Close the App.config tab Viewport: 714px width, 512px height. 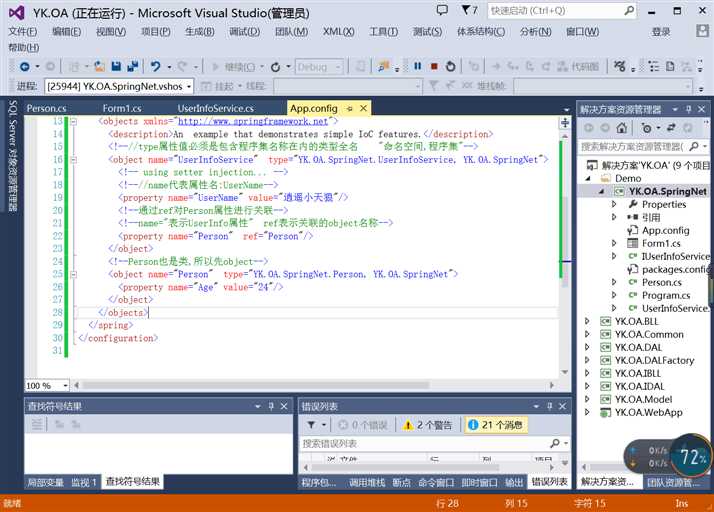point(363,108)
